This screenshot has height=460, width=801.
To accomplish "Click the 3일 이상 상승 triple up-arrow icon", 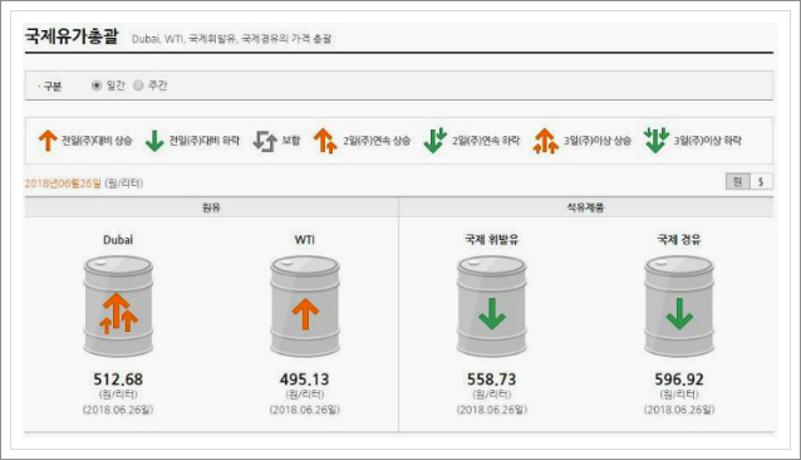I will tap(545, 141).
